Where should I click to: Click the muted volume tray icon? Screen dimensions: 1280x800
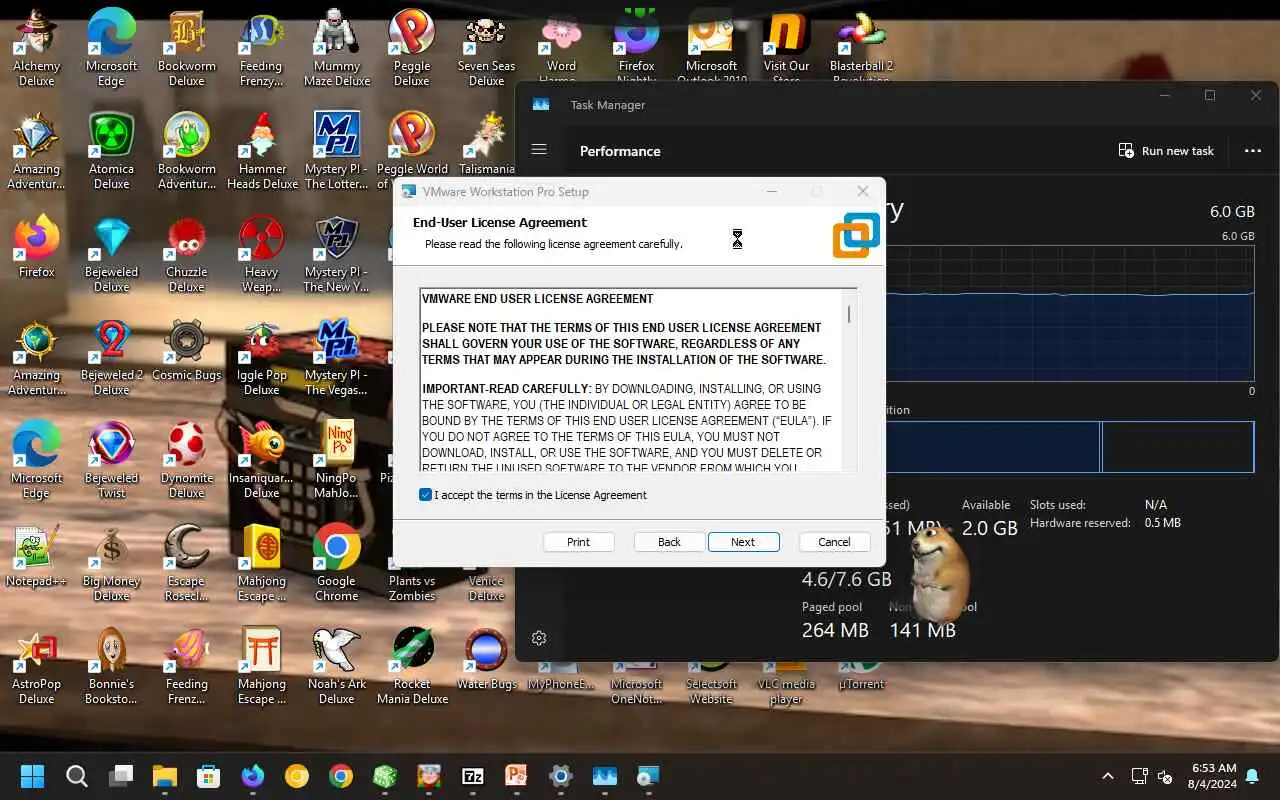pos(1165,776)
